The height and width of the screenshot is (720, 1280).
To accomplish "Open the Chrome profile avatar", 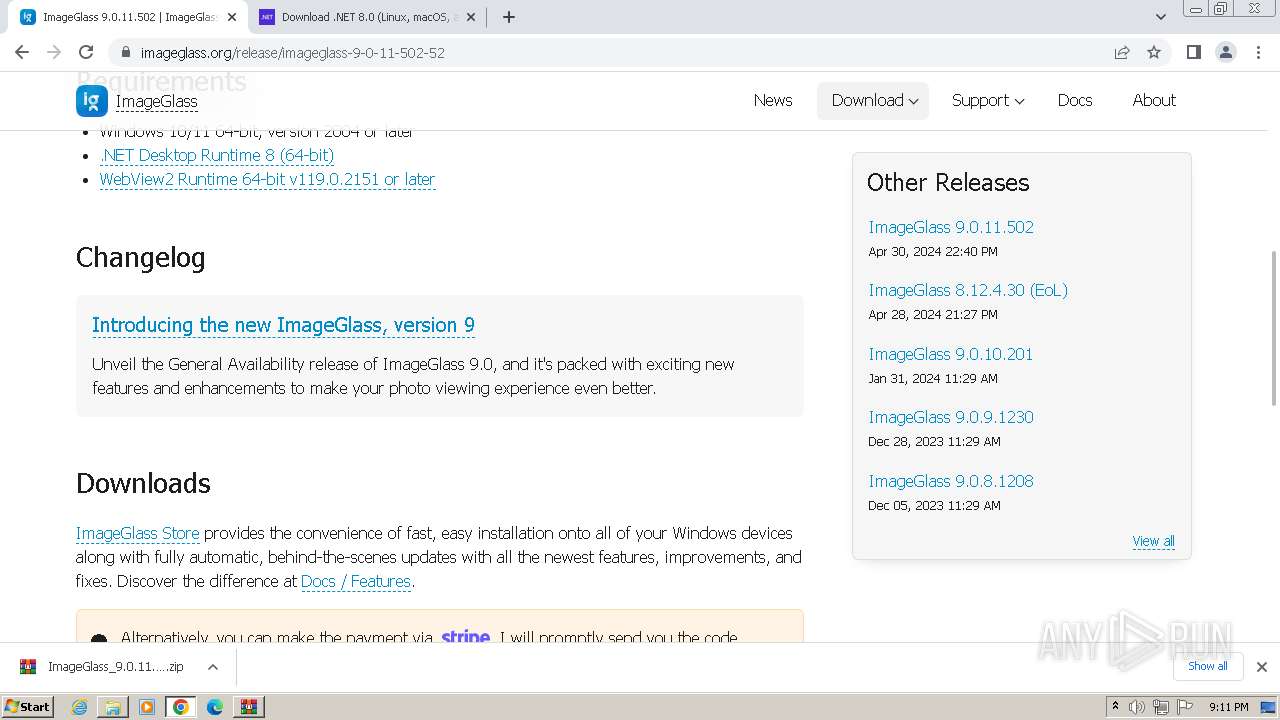I will coord(1226,52).
